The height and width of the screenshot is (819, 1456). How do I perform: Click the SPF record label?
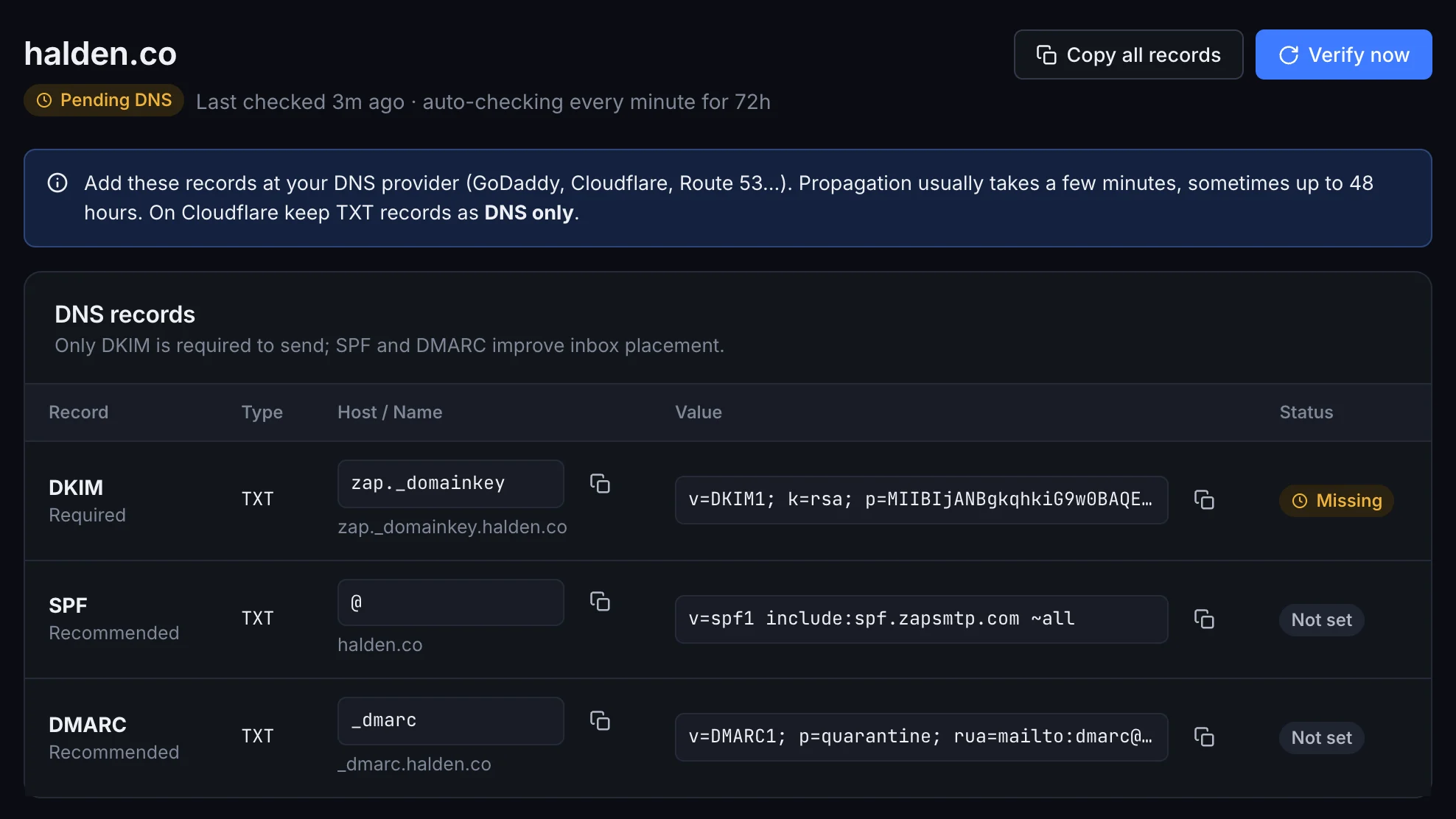pyautogui.click(x=68, y=605)
